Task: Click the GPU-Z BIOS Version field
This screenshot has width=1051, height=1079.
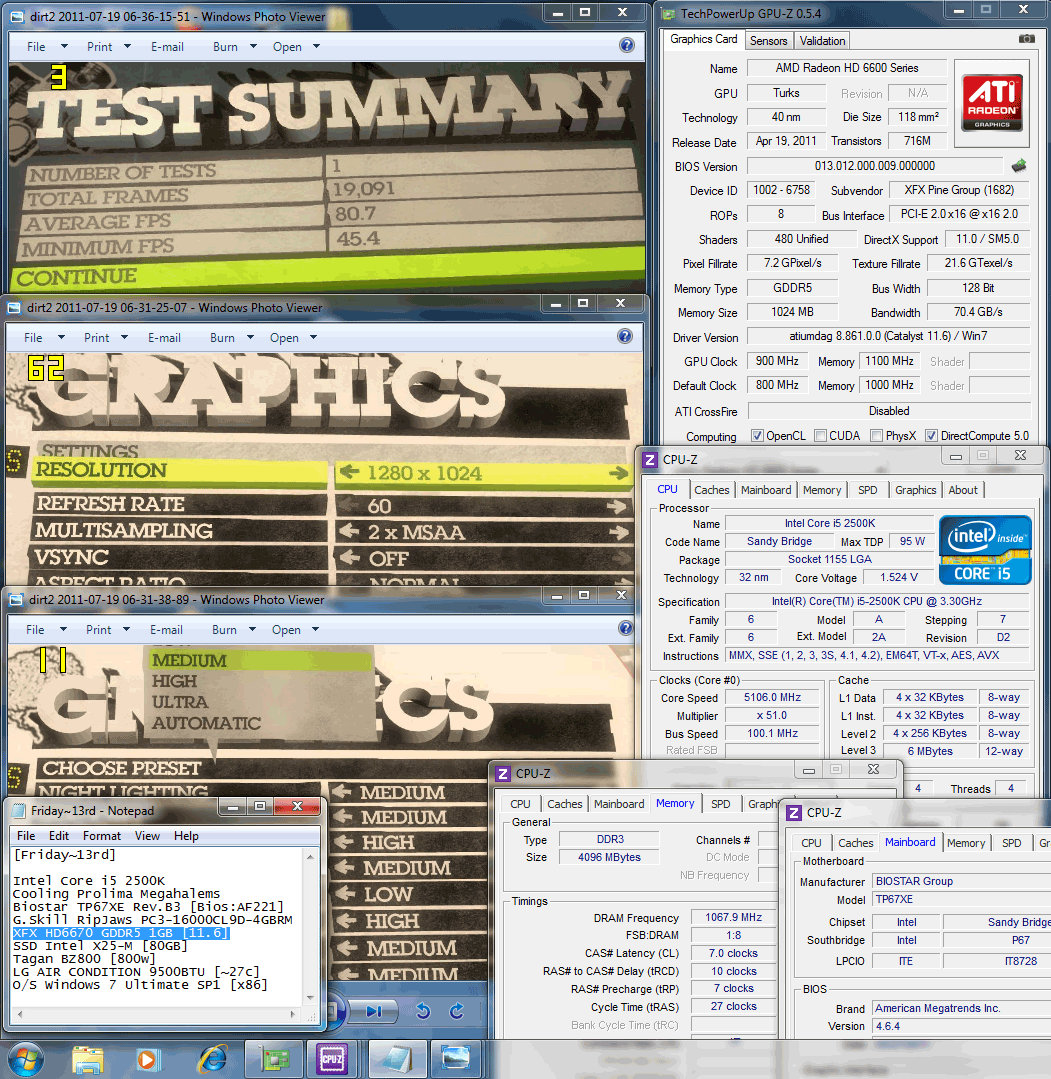Action: (x=875, y=166)
